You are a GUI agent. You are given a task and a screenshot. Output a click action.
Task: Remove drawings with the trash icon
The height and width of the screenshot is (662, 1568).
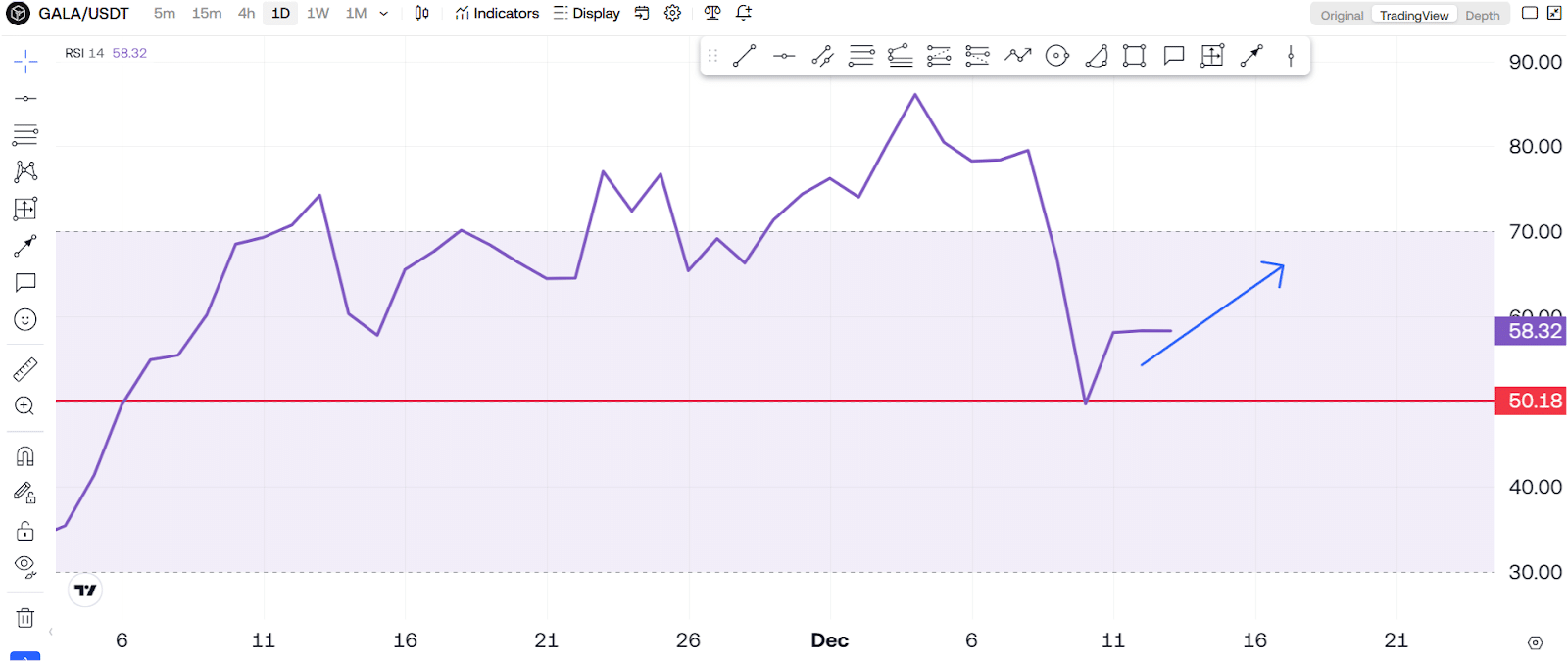[x=25, y=618]
